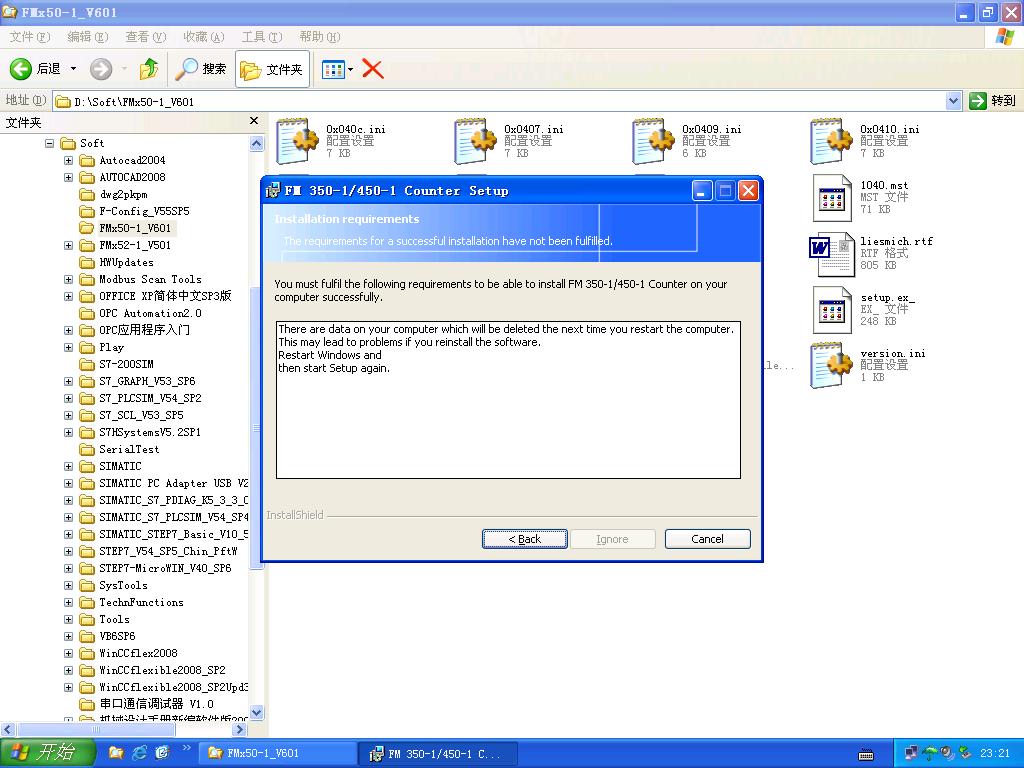Click the Ignore button in Setup dialog
Viewport: 1024px width, 768px height.
612,539
